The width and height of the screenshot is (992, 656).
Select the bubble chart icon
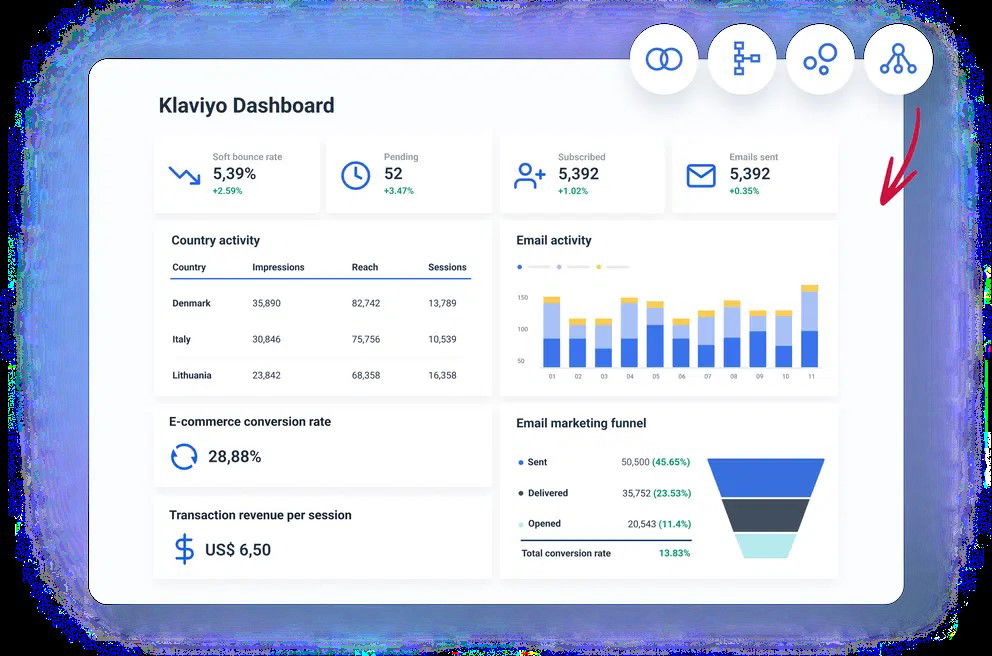tap(819, 59)
